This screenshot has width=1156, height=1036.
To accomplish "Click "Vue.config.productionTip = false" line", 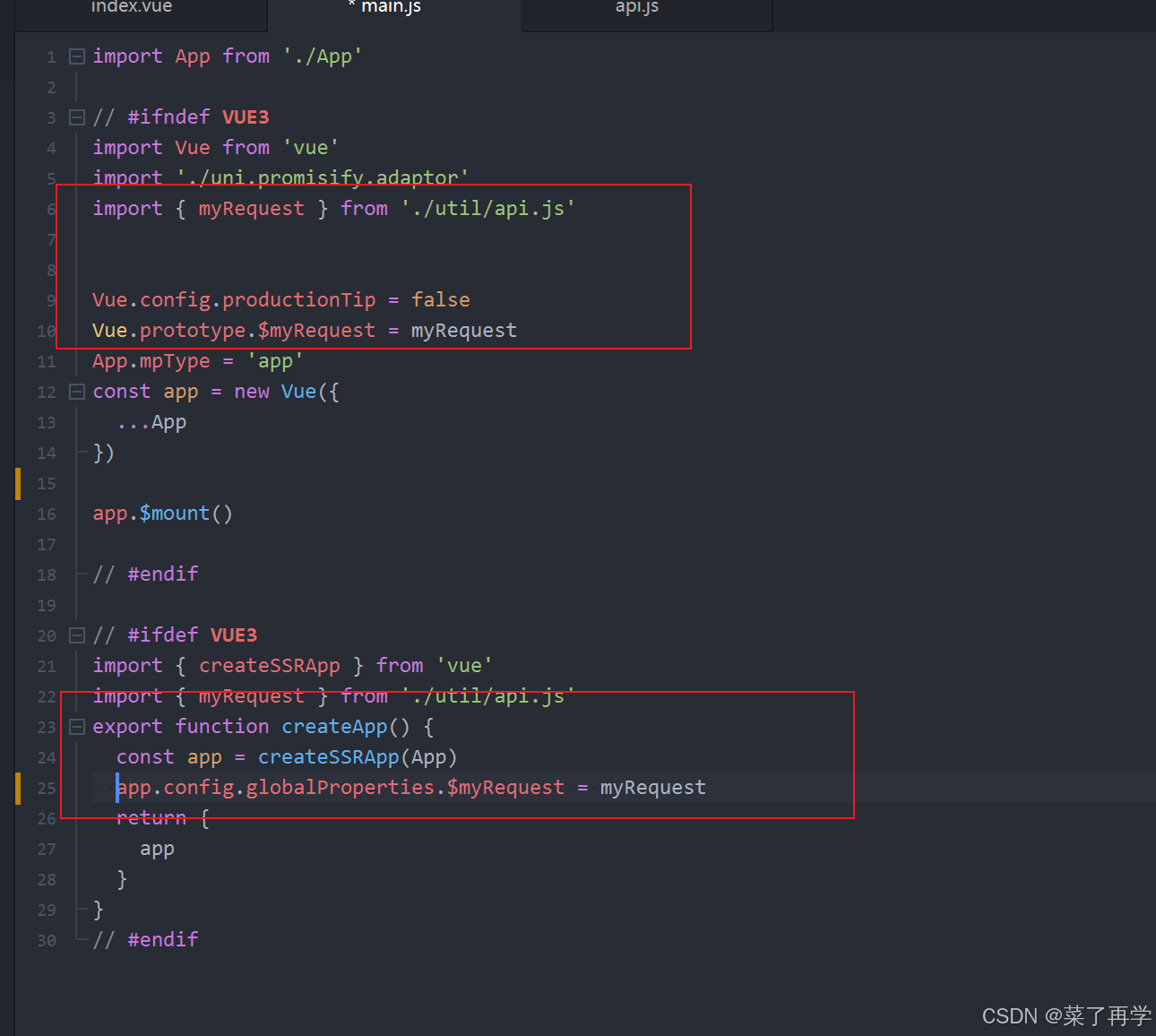I will (281, 300).
